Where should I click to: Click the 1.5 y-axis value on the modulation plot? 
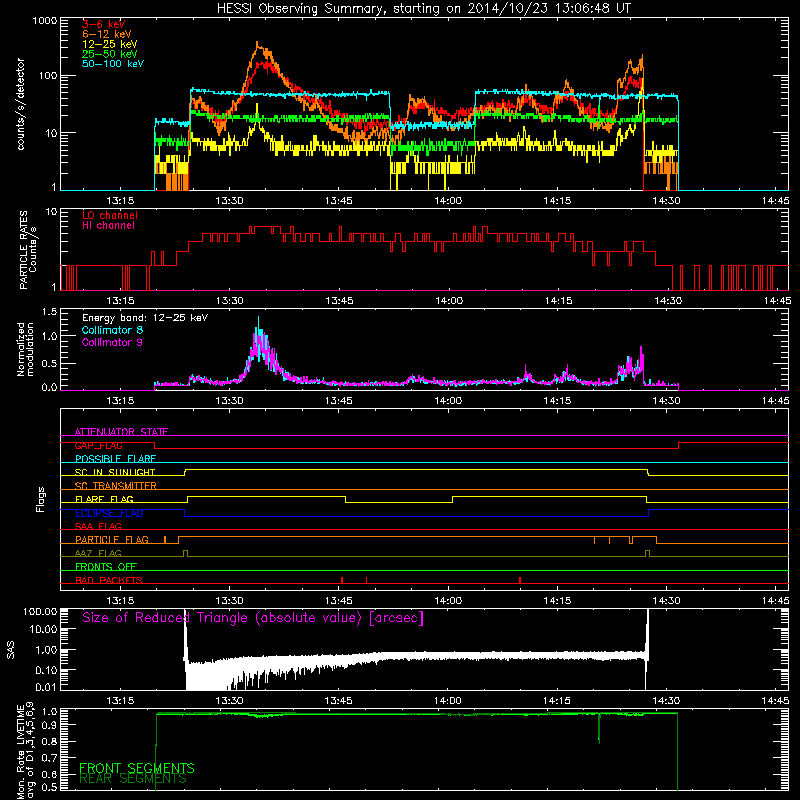click(49, 312)
